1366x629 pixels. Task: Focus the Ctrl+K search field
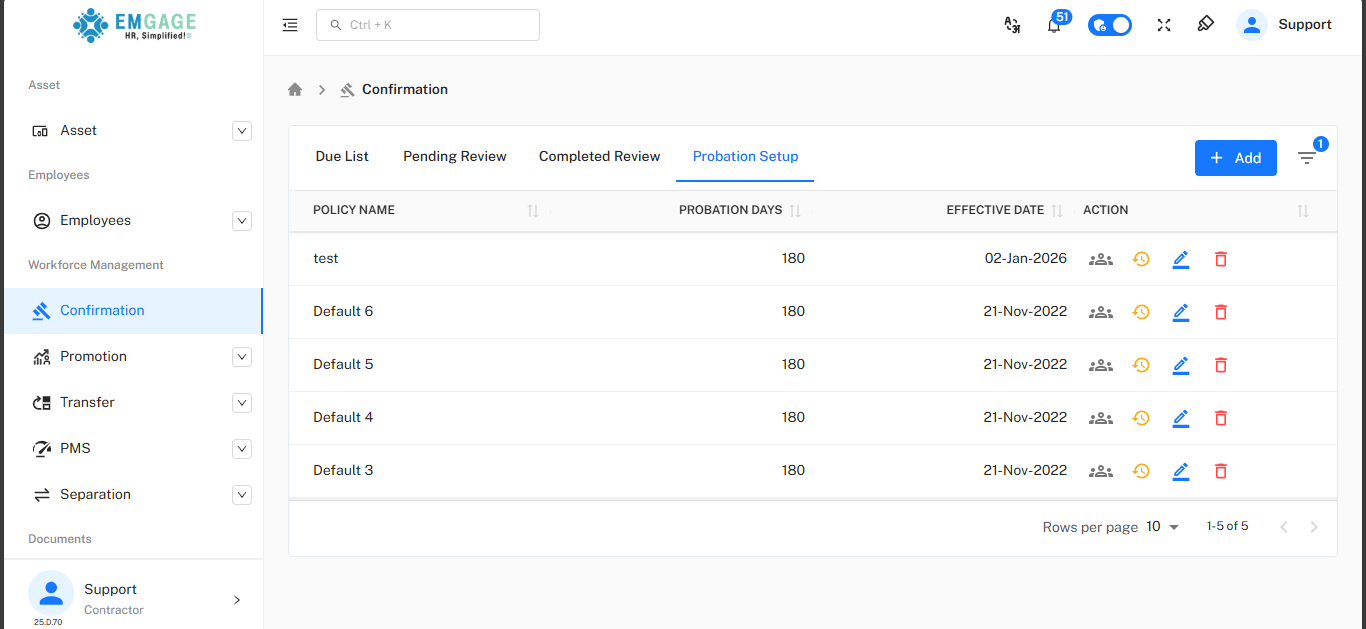pyautogui.click(x=428, y=24)
